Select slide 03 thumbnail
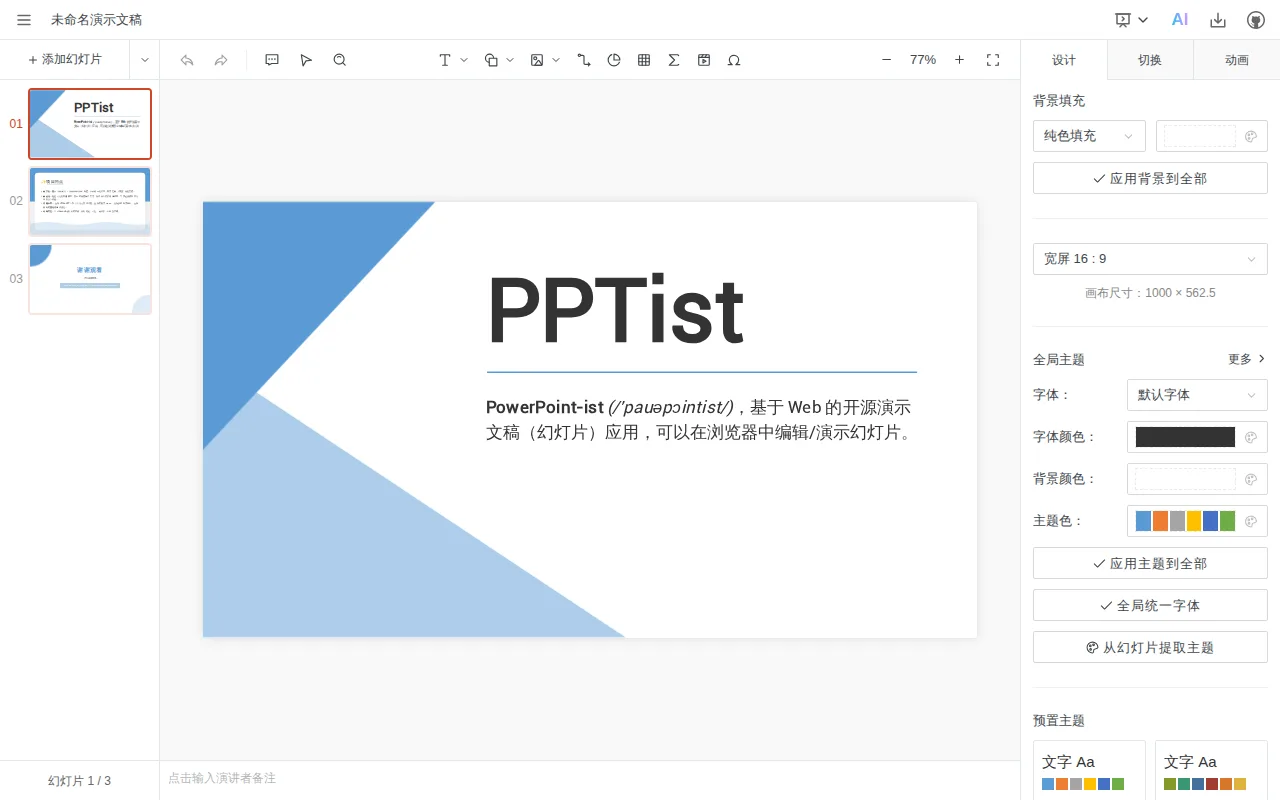 point(90,279)
